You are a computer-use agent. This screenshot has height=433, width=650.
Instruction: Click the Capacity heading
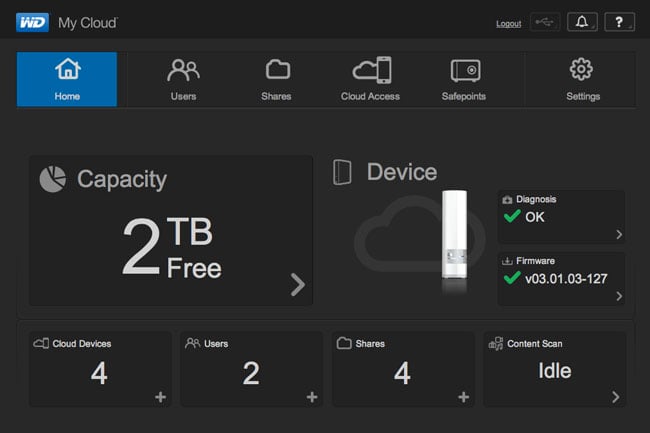[x=122, y=180]
